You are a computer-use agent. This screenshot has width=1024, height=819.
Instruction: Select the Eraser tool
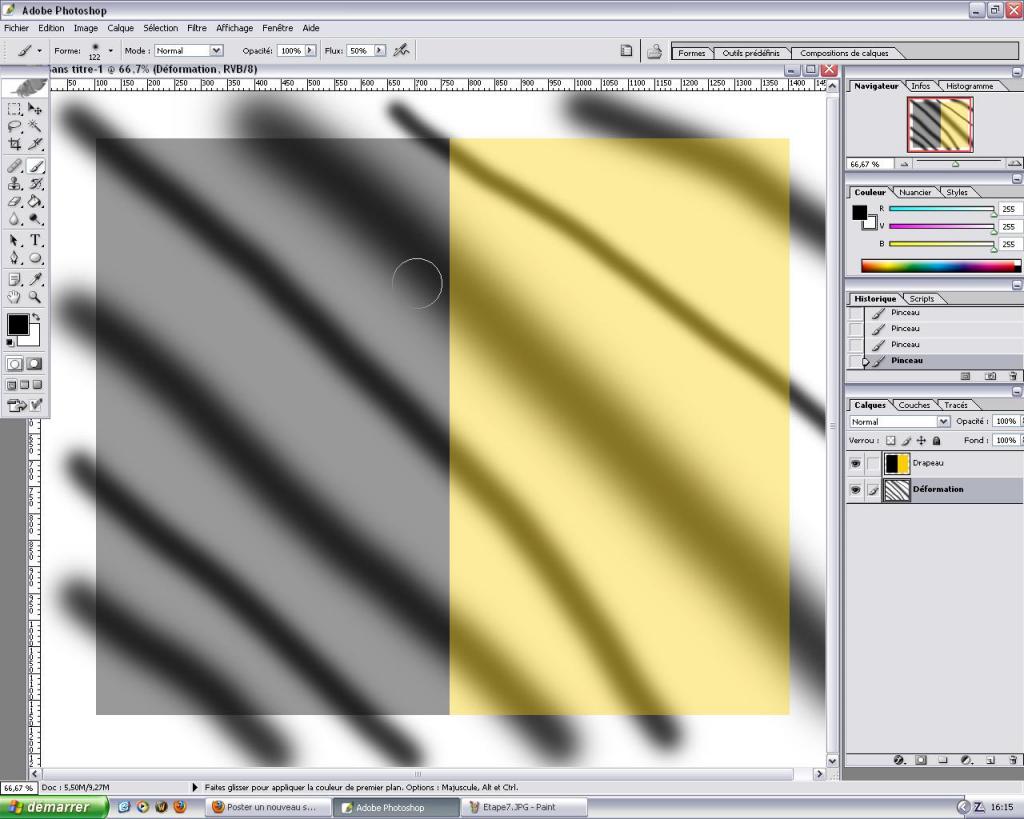[x=14, y=202]
